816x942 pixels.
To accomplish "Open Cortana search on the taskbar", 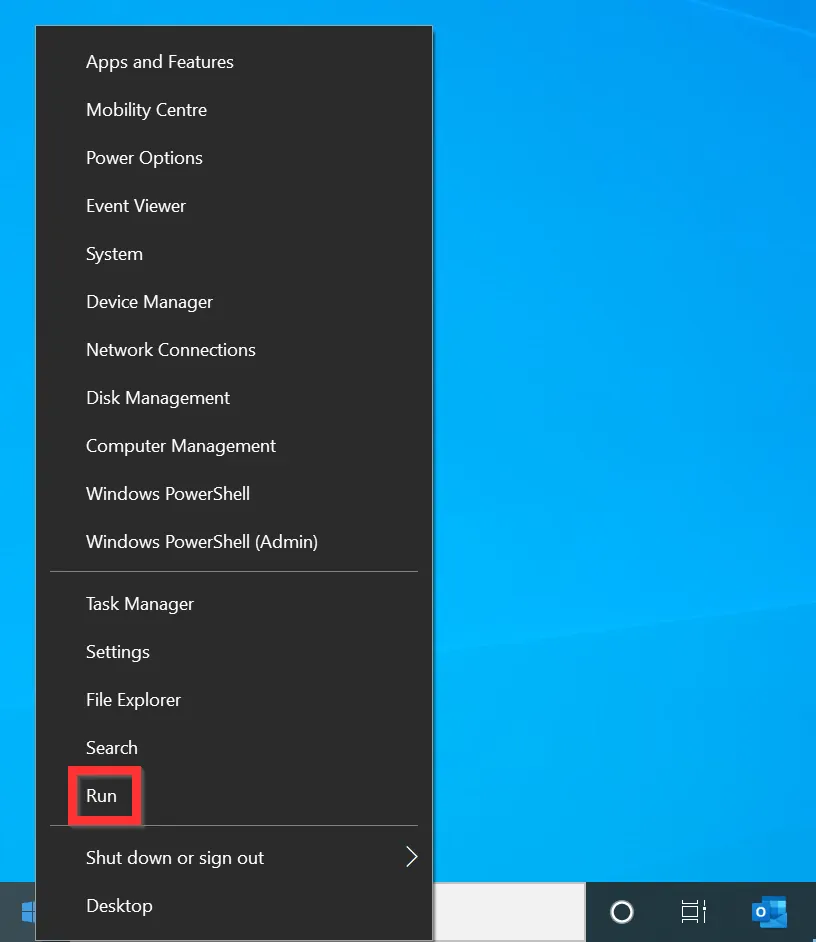I will tap(622, 912).
